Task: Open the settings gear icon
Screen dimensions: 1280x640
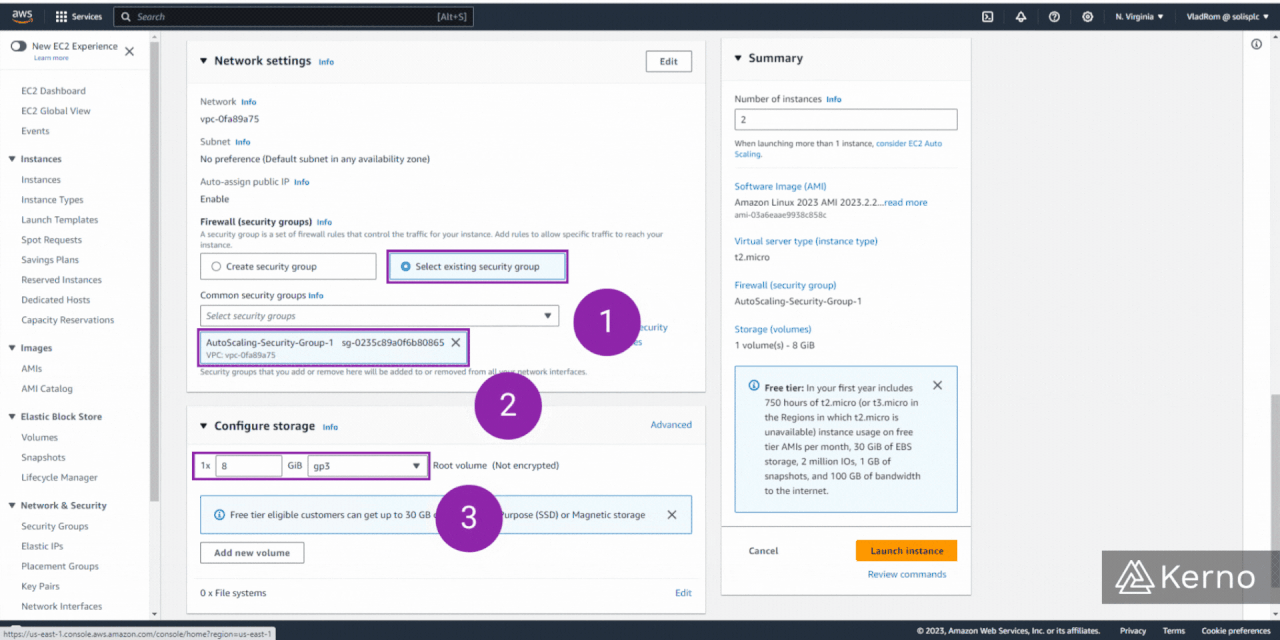Action: point(1088,17)
